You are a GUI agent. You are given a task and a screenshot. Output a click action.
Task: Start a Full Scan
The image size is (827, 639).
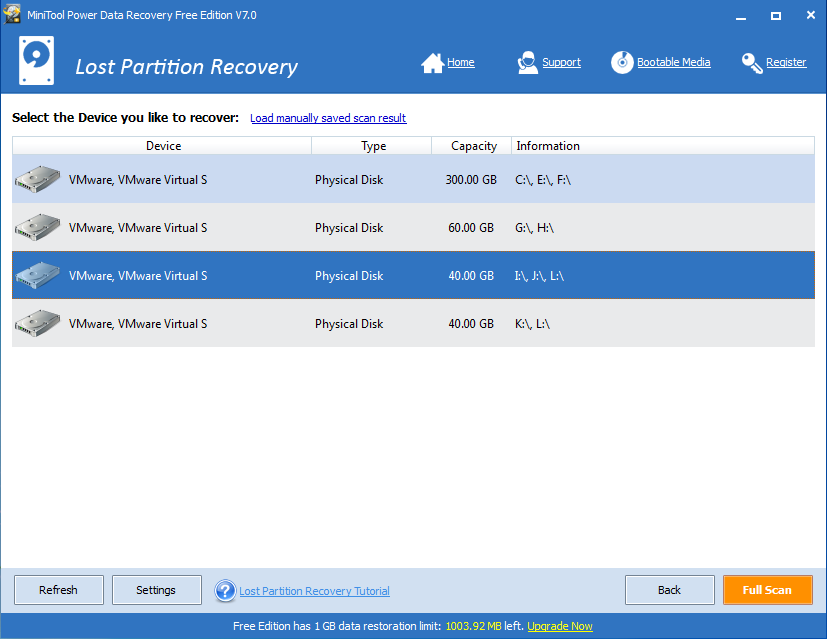767,590
